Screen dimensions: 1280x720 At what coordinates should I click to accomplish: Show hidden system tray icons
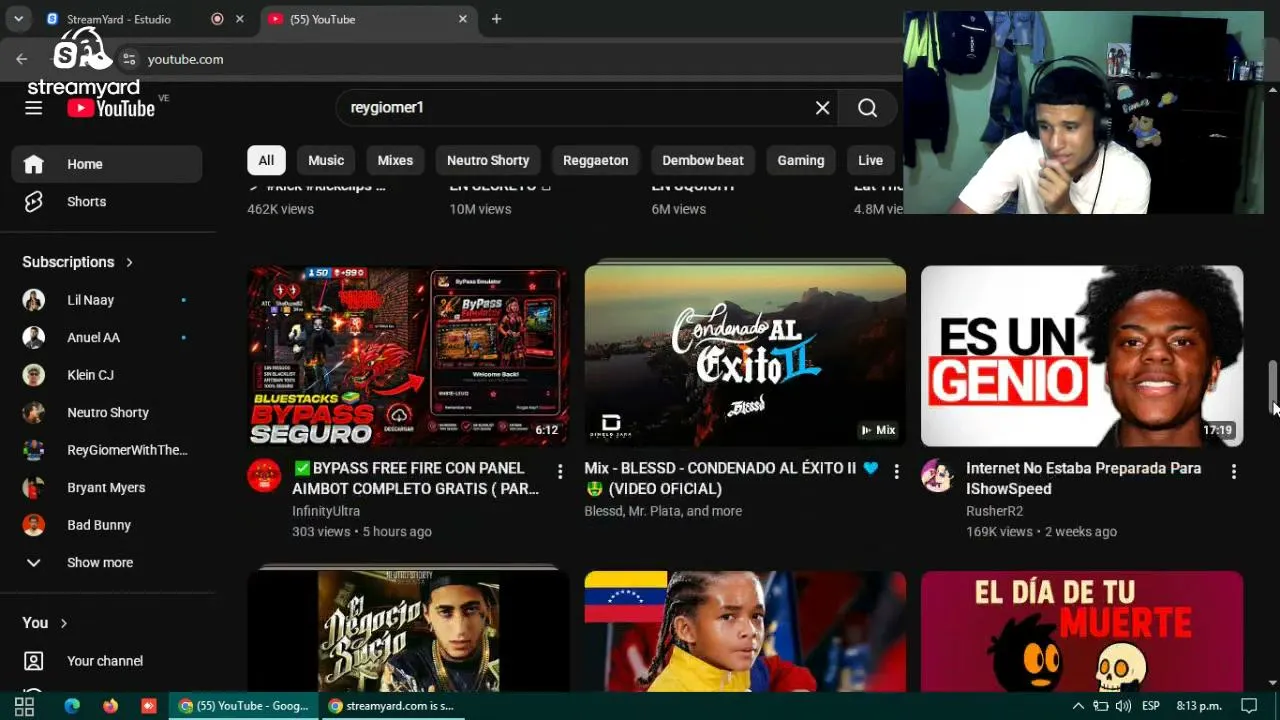coord(1078,706)
